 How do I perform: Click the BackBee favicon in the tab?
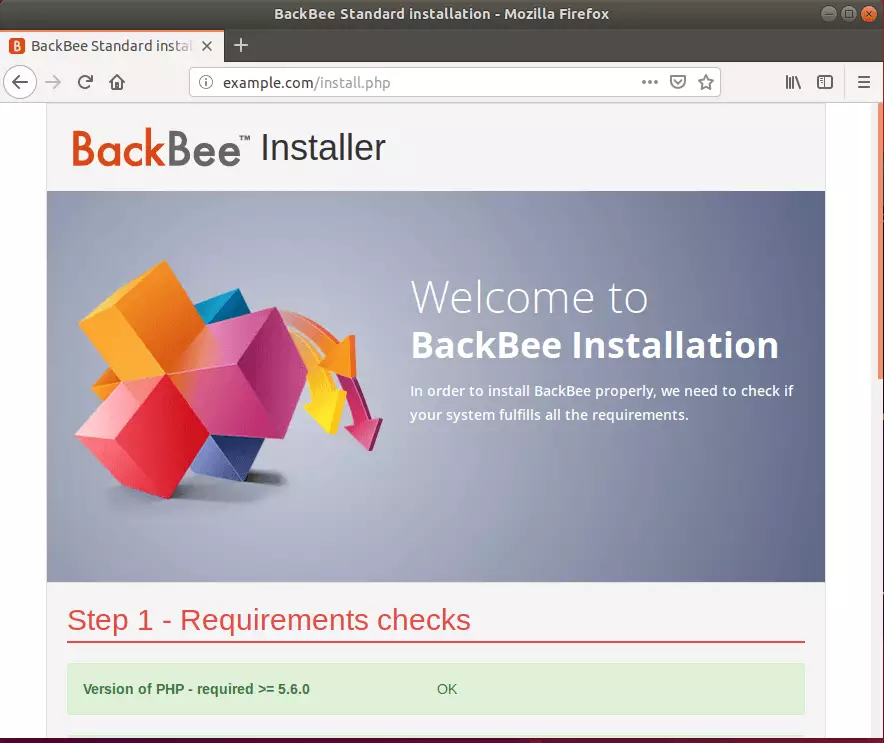16,46
